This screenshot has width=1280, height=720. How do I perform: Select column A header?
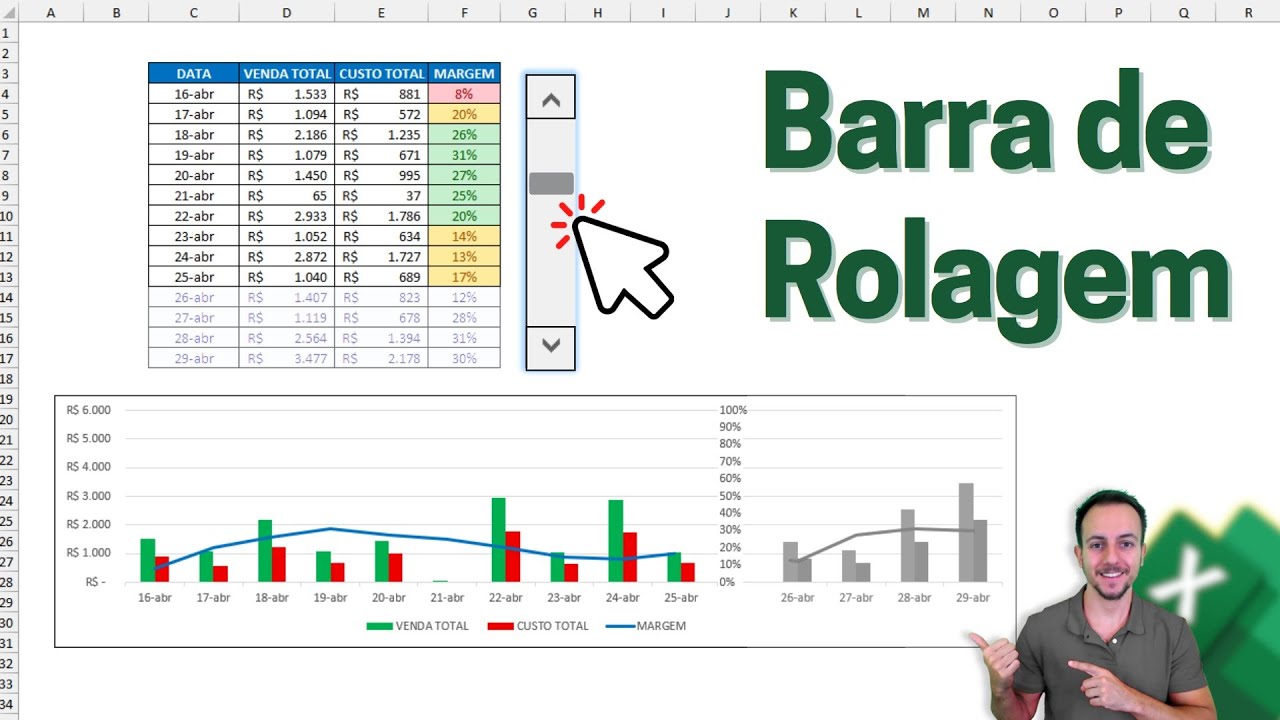coord(51,12)
